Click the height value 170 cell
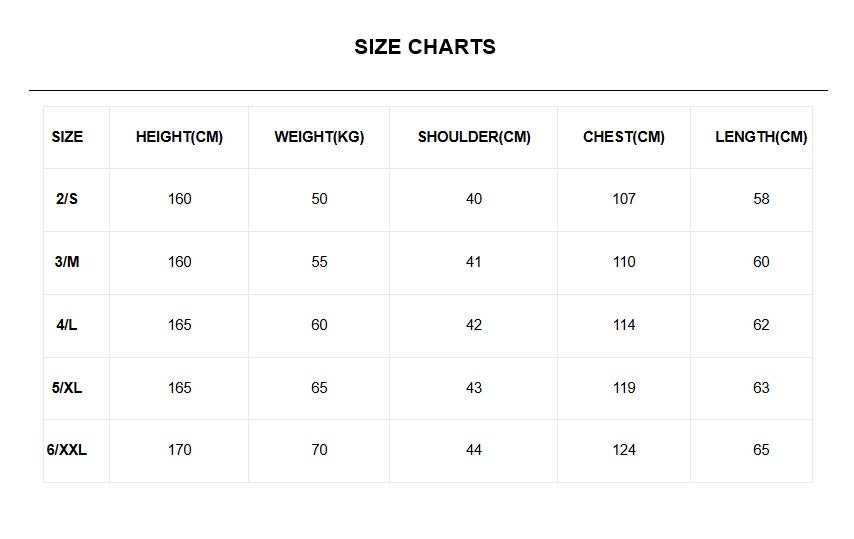Screen dimensions: 854x539 click(x=180, y=450)
